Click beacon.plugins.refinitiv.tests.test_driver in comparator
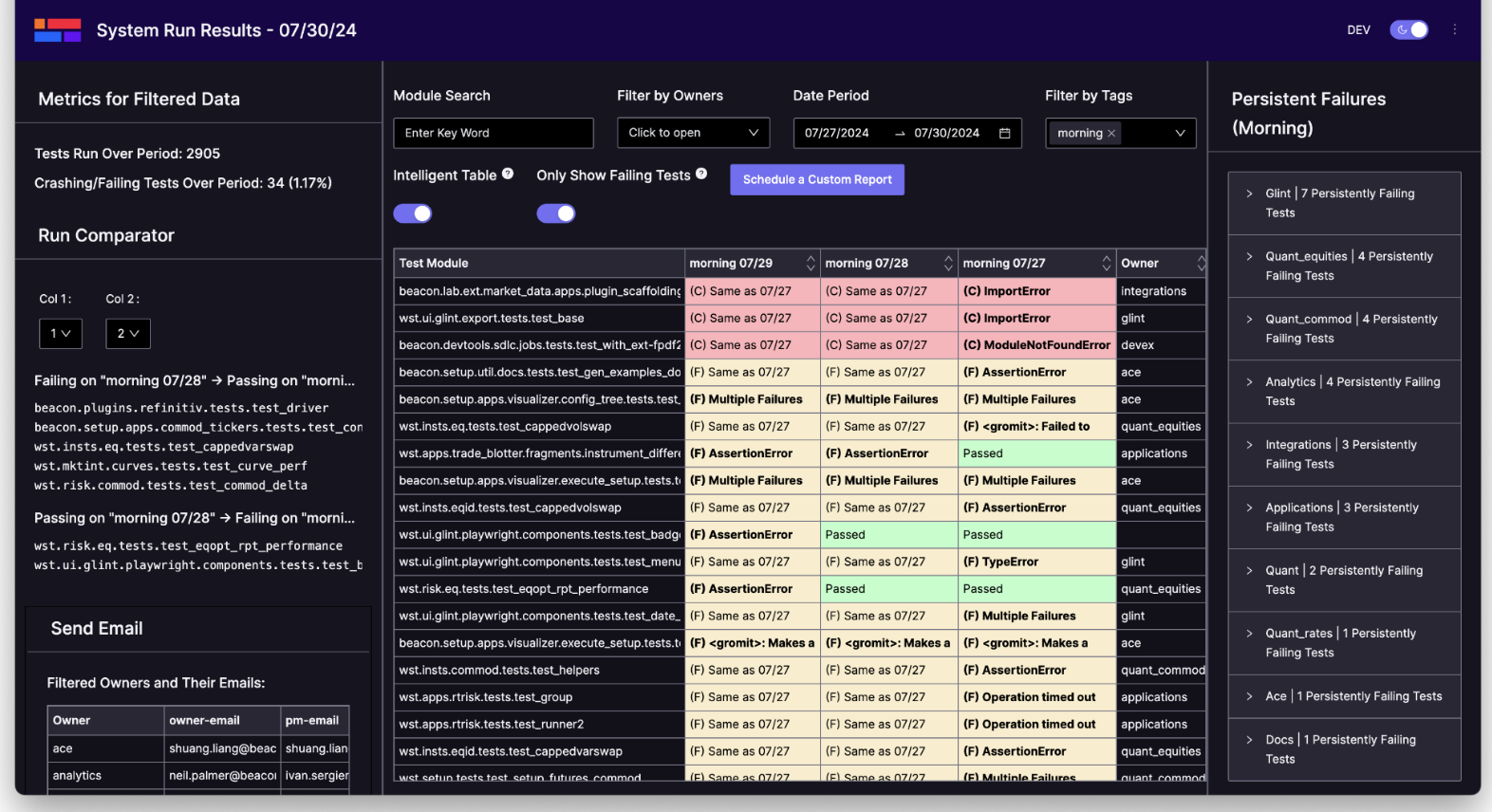The height and width of the screenshot is (812, 1492). coord(181,408)
